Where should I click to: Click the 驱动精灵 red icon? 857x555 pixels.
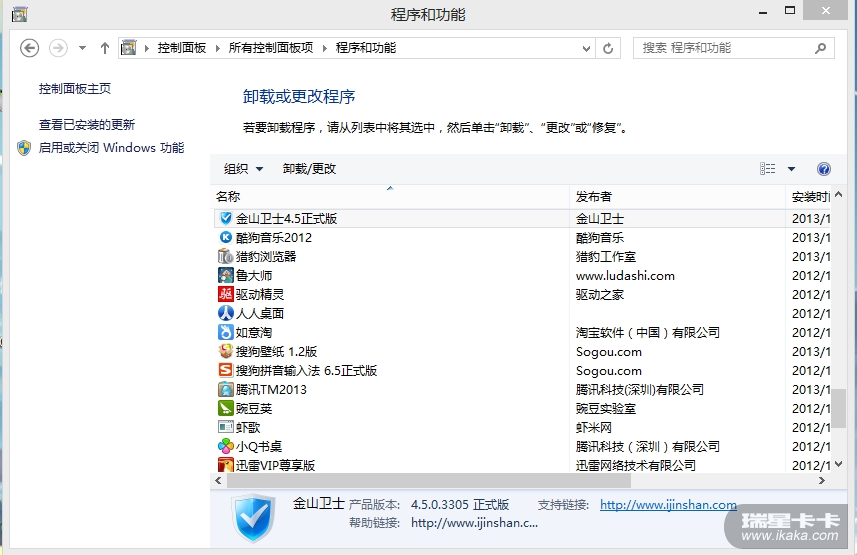click(x=226, y=294)
